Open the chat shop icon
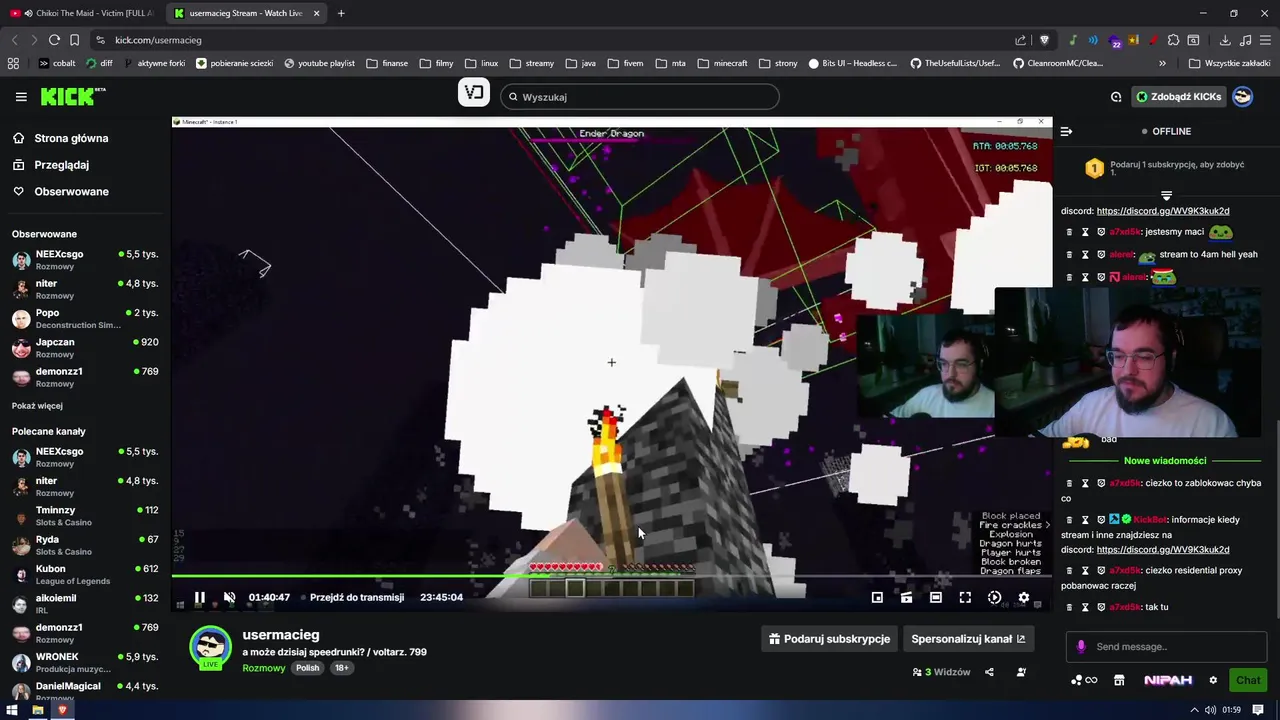 pos(1119,680)
